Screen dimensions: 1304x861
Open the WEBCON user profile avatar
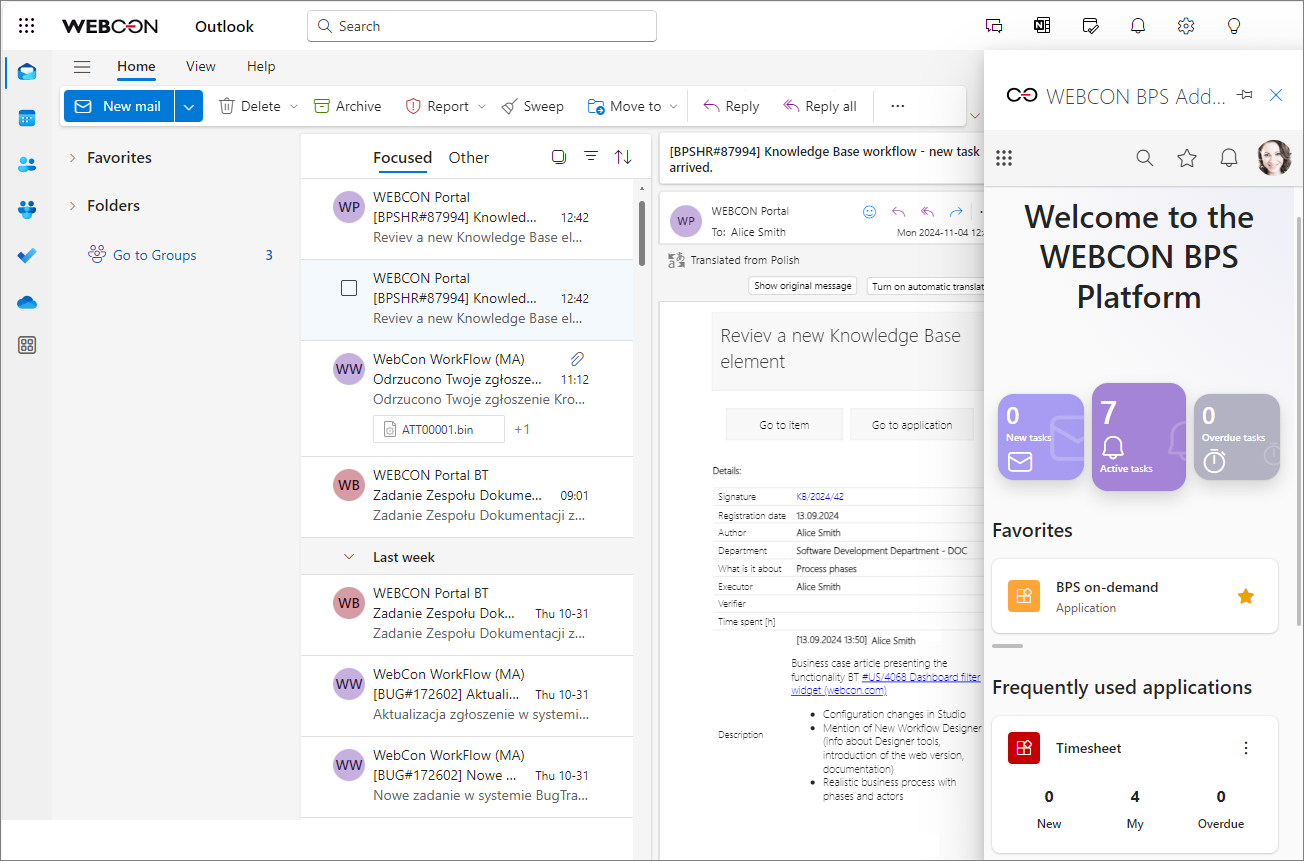pyautogui.click(x=1274, y=158)
